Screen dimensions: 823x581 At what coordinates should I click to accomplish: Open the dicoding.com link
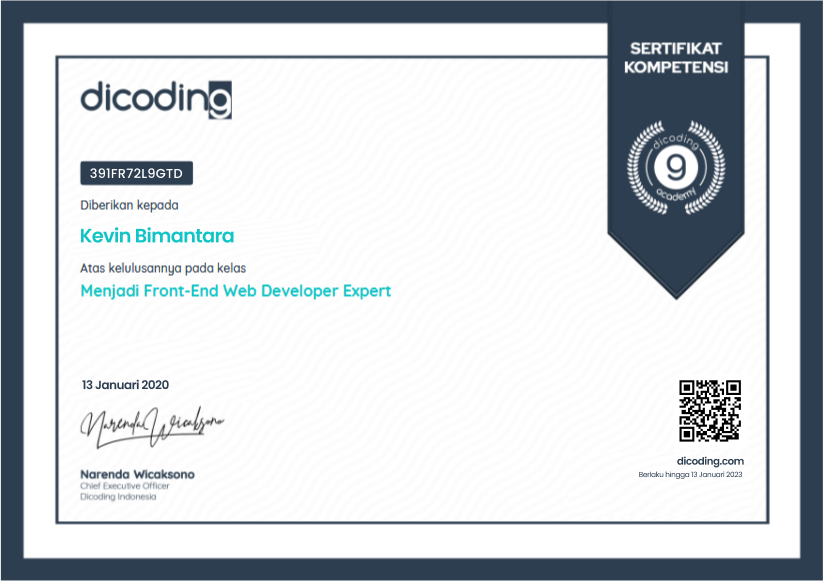tap(710, 460)
